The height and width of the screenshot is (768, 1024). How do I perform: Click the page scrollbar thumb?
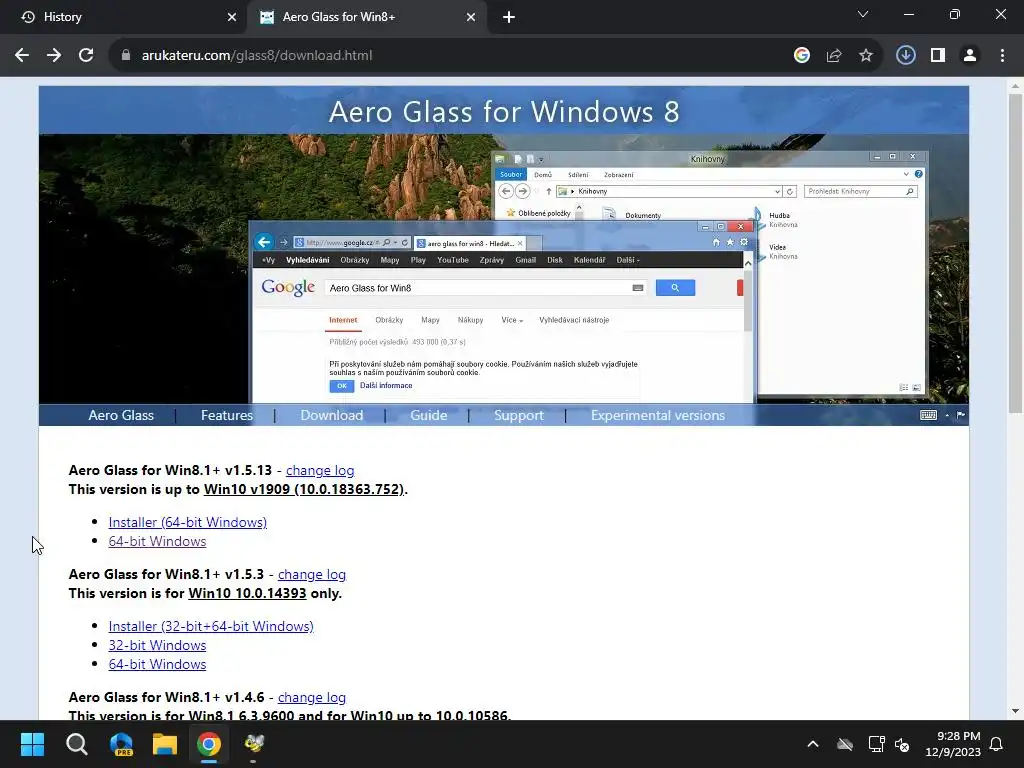pyautogui.click(x=1015, y=253)
